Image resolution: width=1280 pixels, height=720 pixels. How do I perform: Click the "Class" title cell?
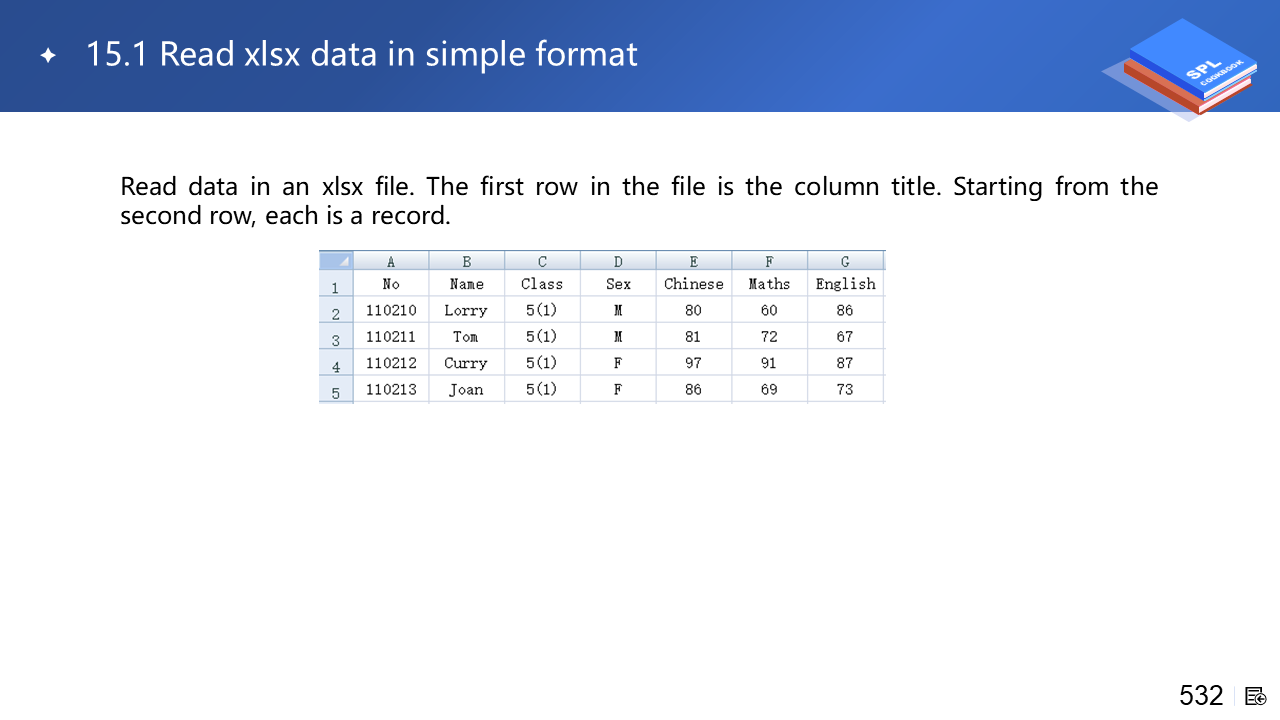point(542,284)
